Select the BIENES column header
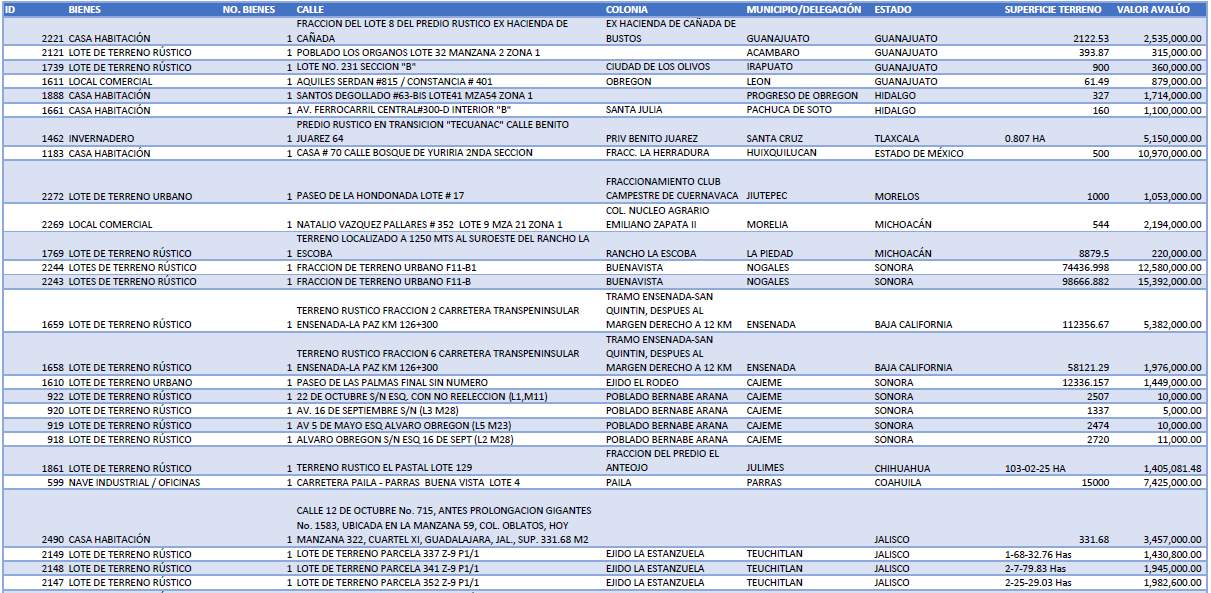Image resolution: width=1211 pixels, height=593 pixels. click(x=86, y=9)
